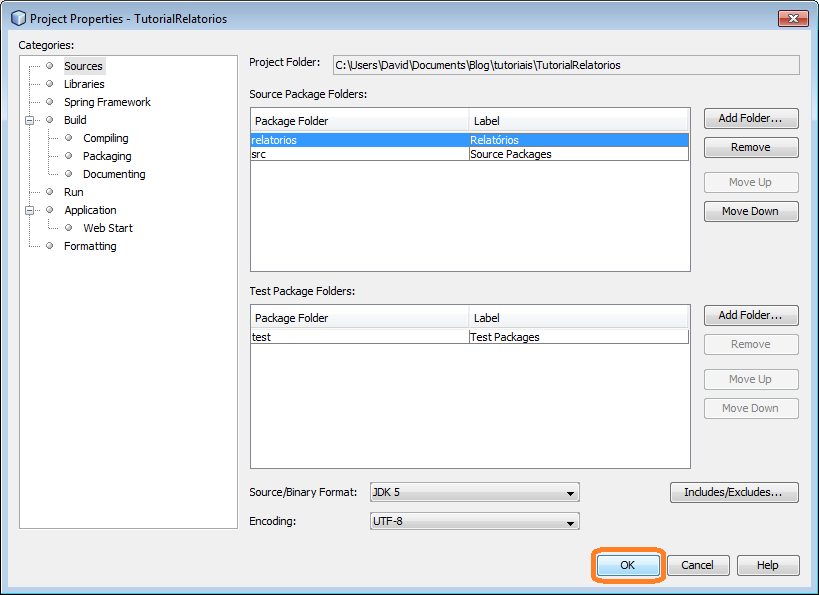Screen dimensions: 819x595
Task: Click Add Folder for Source Package Folders
Action: [750, 118]
